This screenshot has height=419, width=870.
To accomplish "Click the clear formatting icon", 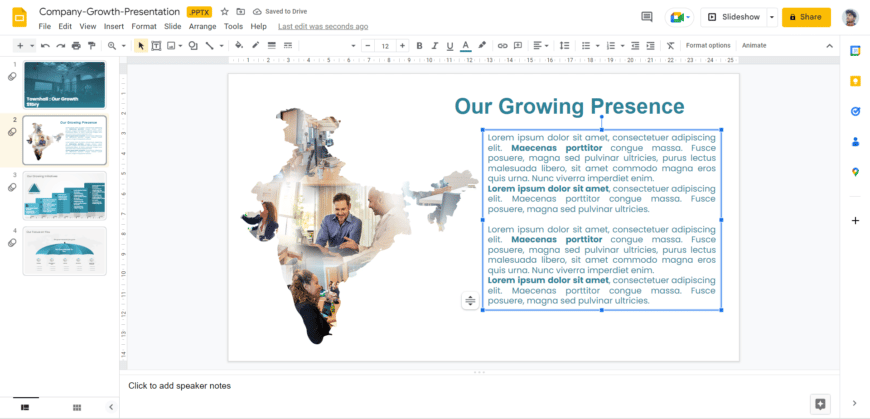I will click(x=668, y=46).
